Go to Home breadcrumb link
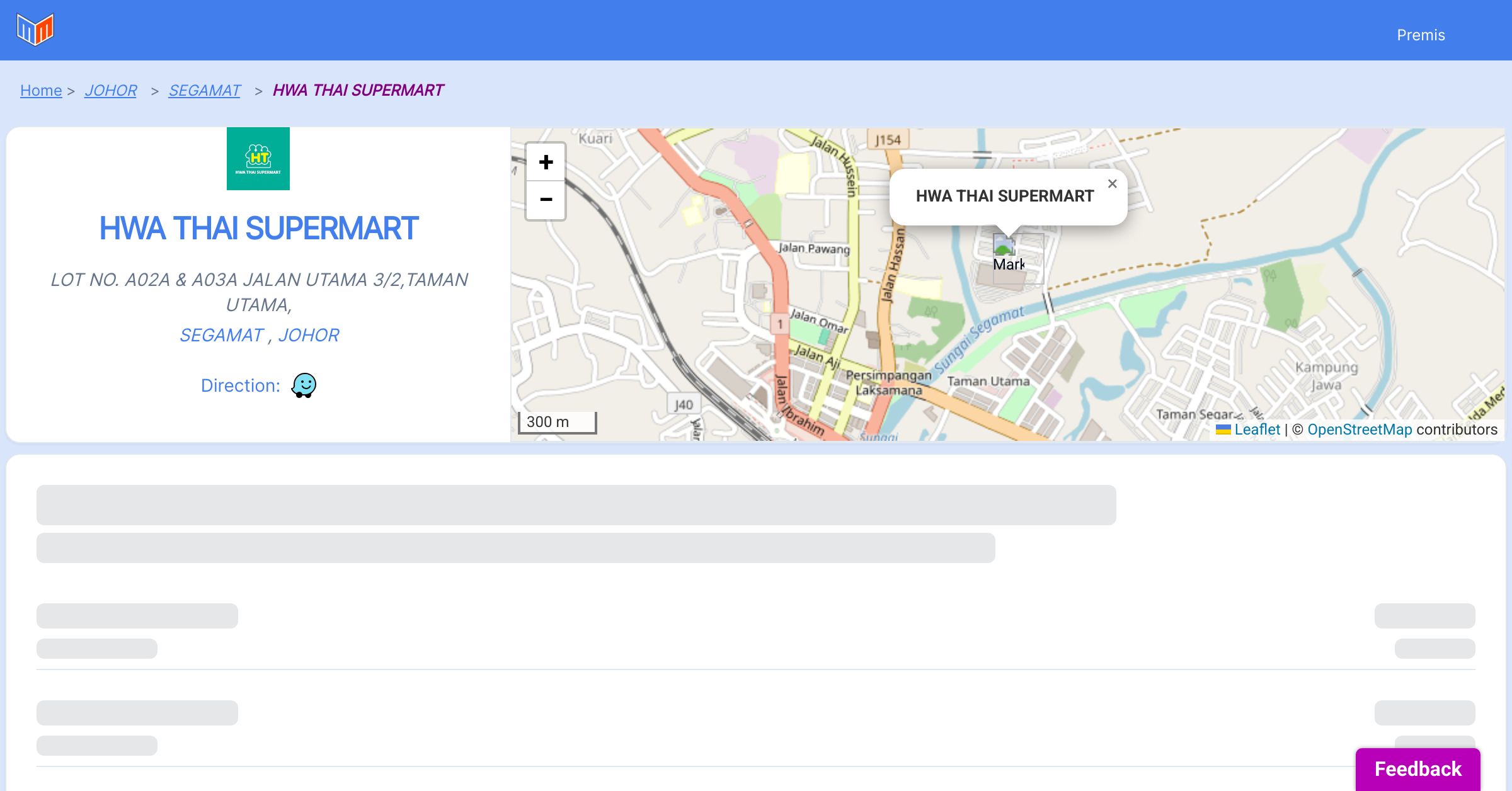Screen dimensions: 1512x791 [x=41, y=91]
